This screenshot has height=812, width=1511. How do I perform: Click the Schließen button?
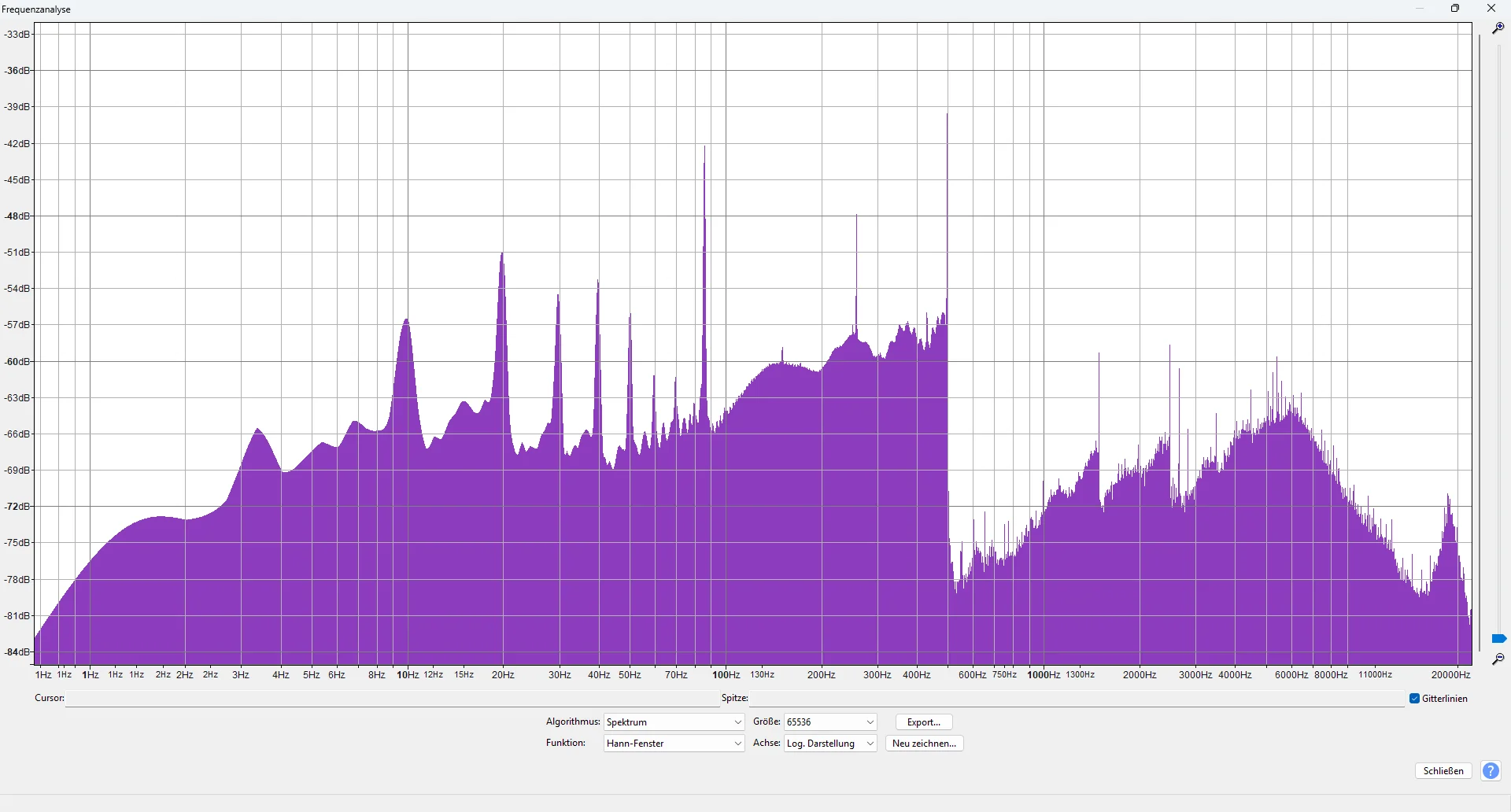coord(1443,771)
